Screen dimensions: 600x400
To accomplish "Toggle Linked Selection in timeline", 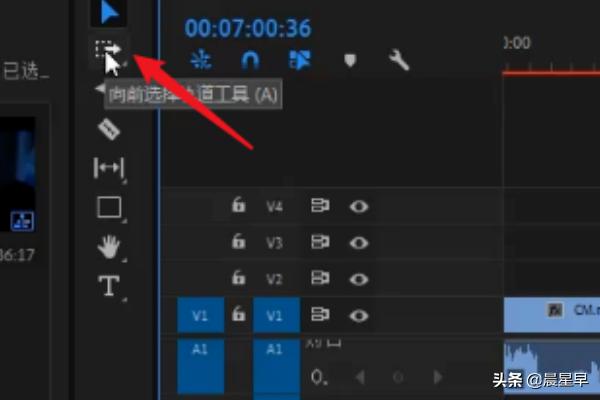I will tap(300, 60).
